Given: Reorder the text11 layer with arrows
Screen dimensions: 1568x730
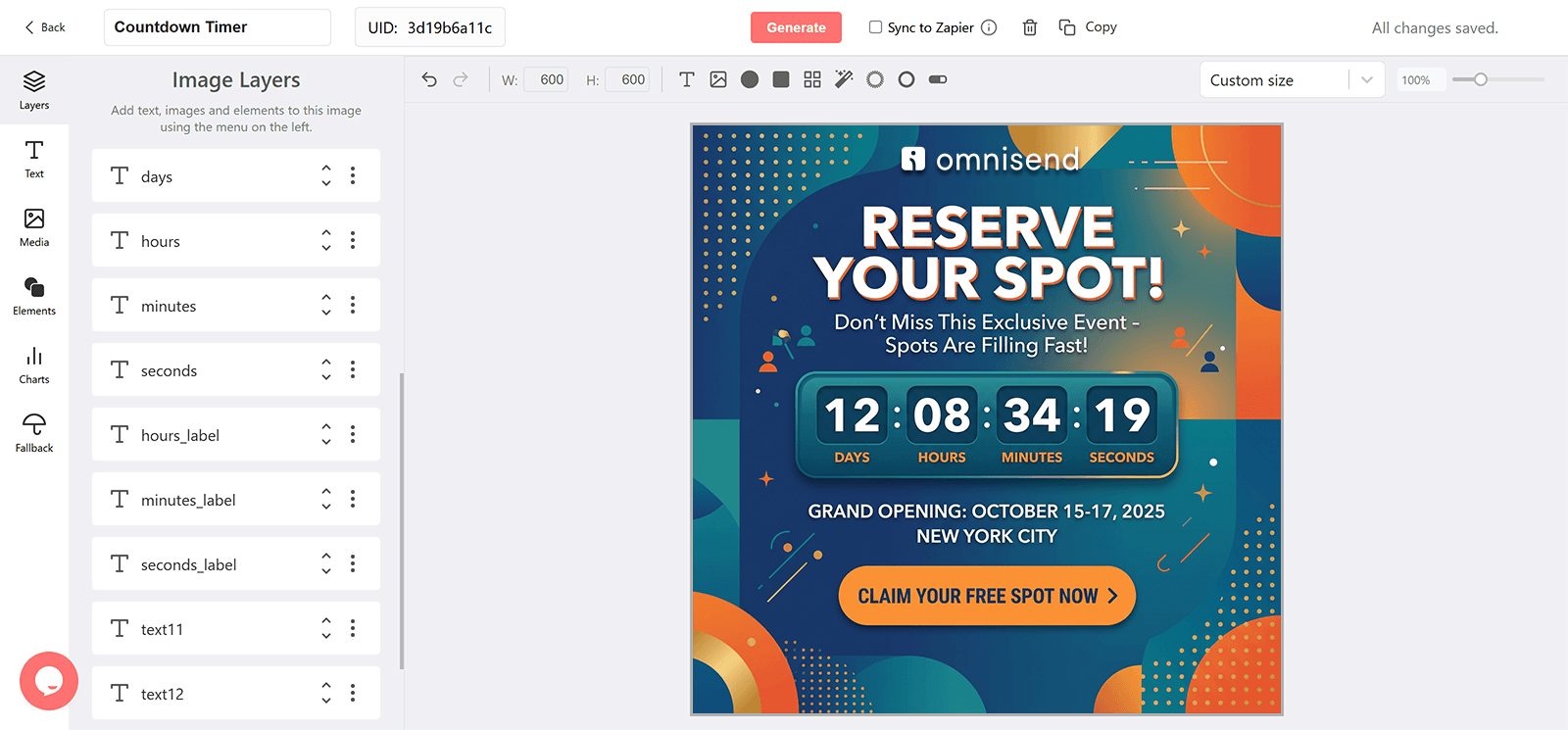Looking at the screenshot, I should coord(326,628).
